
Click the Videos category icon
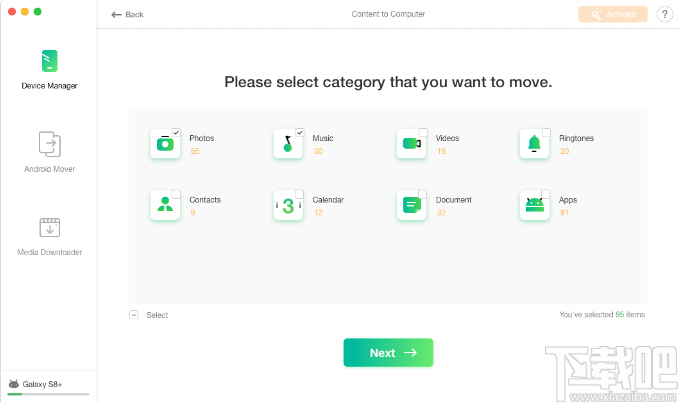coord(411,144)
